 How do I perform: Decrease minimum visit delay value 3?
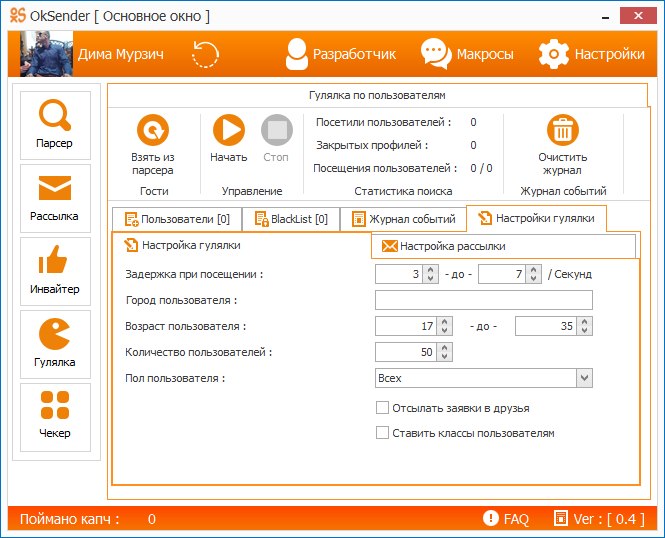tap(430, 278)
